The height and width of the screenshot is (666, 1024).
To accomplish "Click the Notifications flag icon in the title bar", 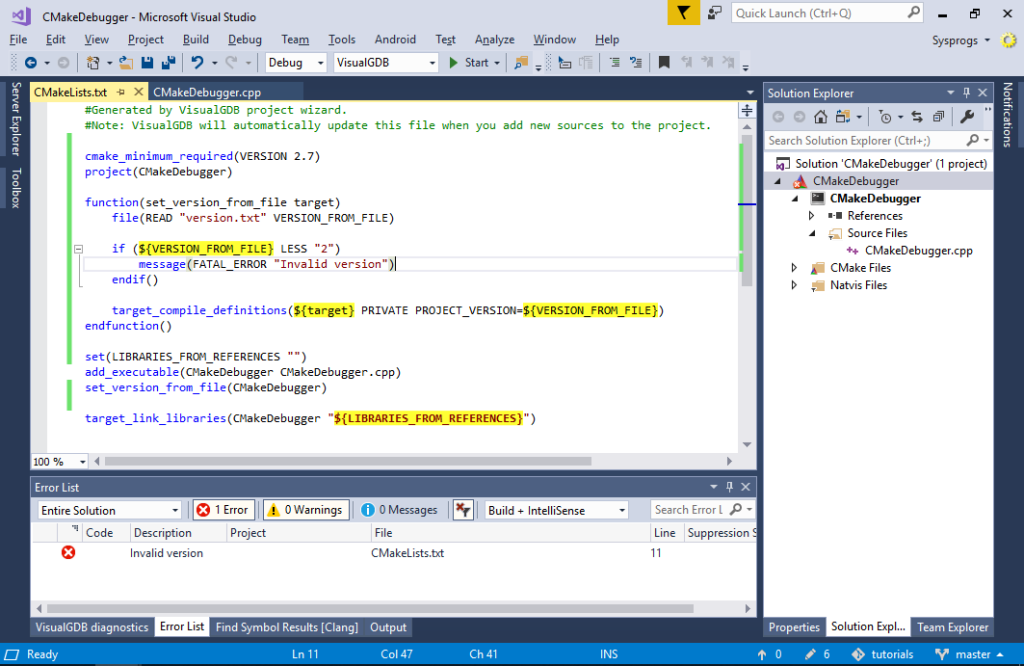I will coord(683,13).
